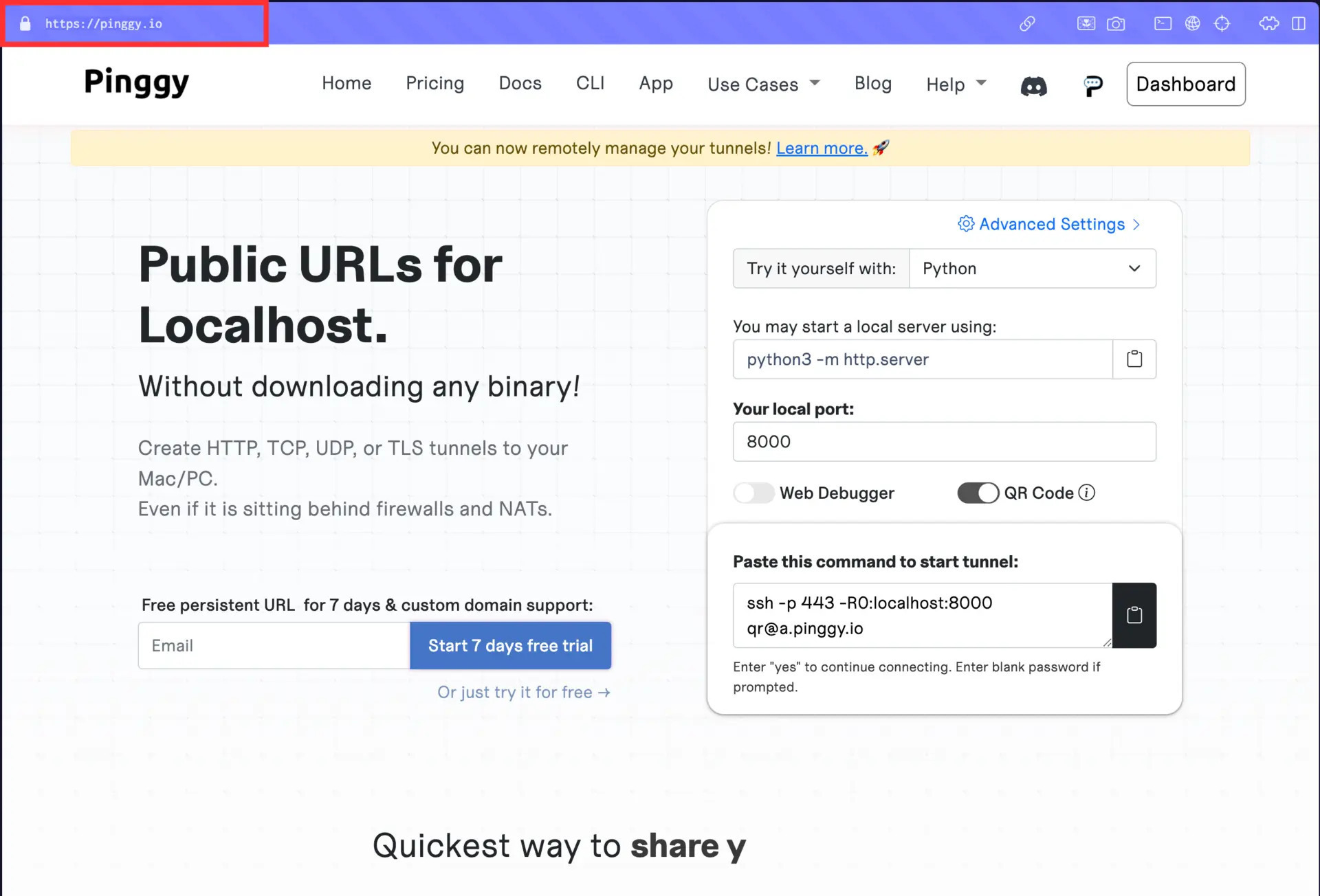The width and height of the screenshot is (1320, 896).
Task: Click the picture-in-picture image icon in toolbar
Action: (x=1086, y=23)
